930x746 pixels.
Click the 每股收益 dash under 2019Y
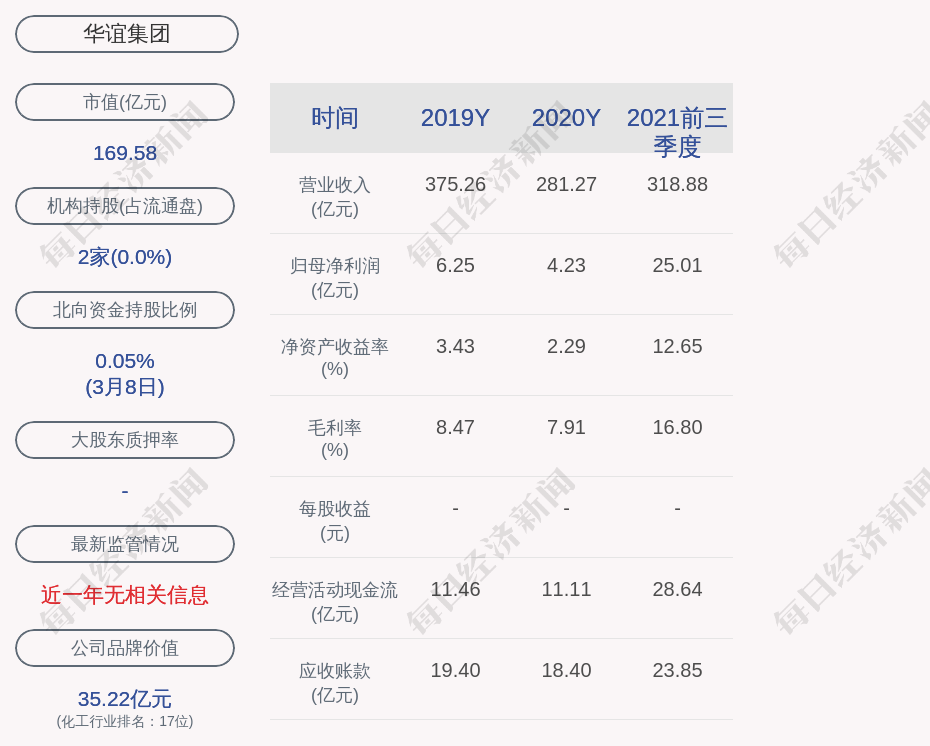coord(456,508)
